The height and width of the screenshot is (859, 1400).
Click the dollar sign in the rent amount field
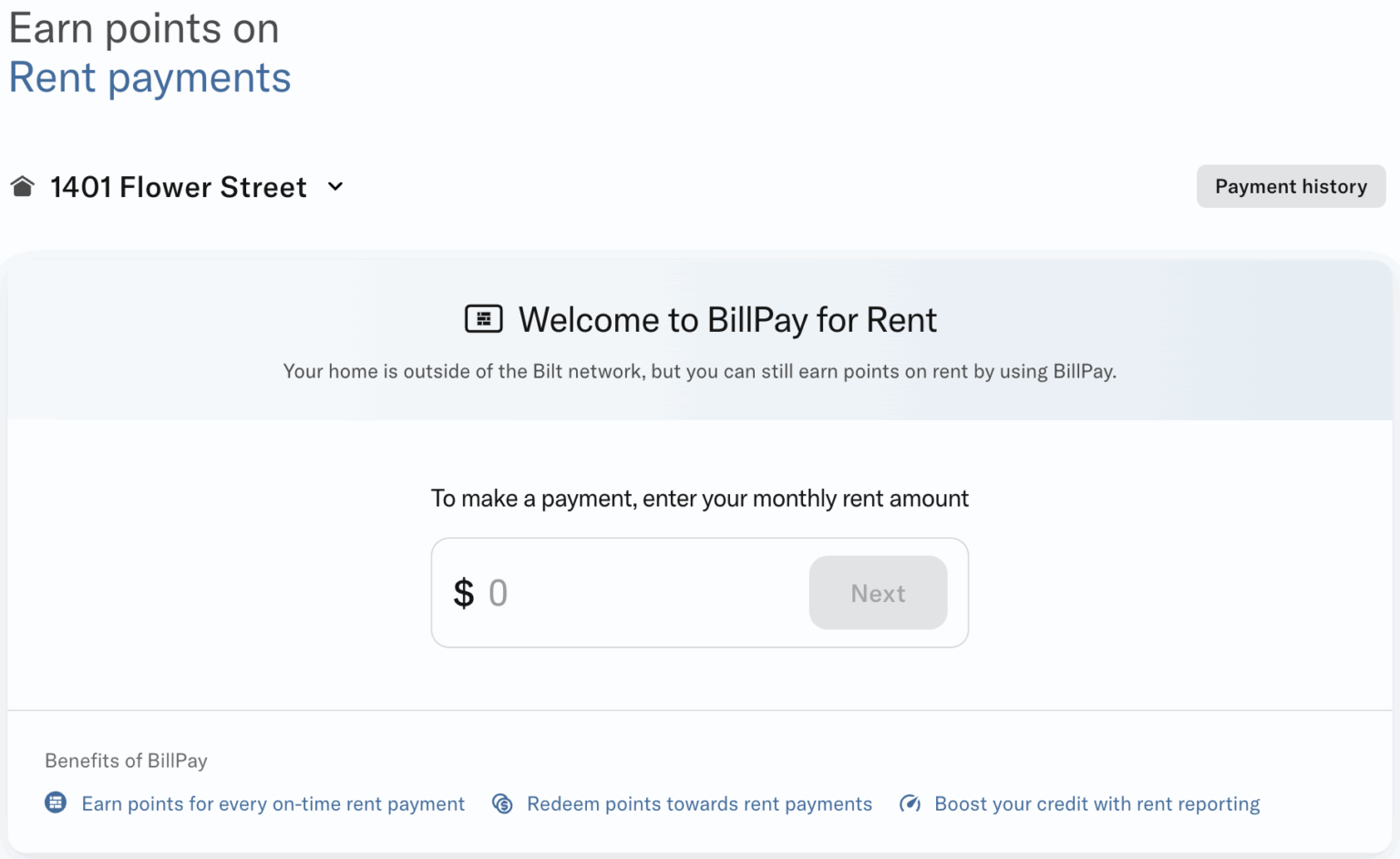click(464, 593)
